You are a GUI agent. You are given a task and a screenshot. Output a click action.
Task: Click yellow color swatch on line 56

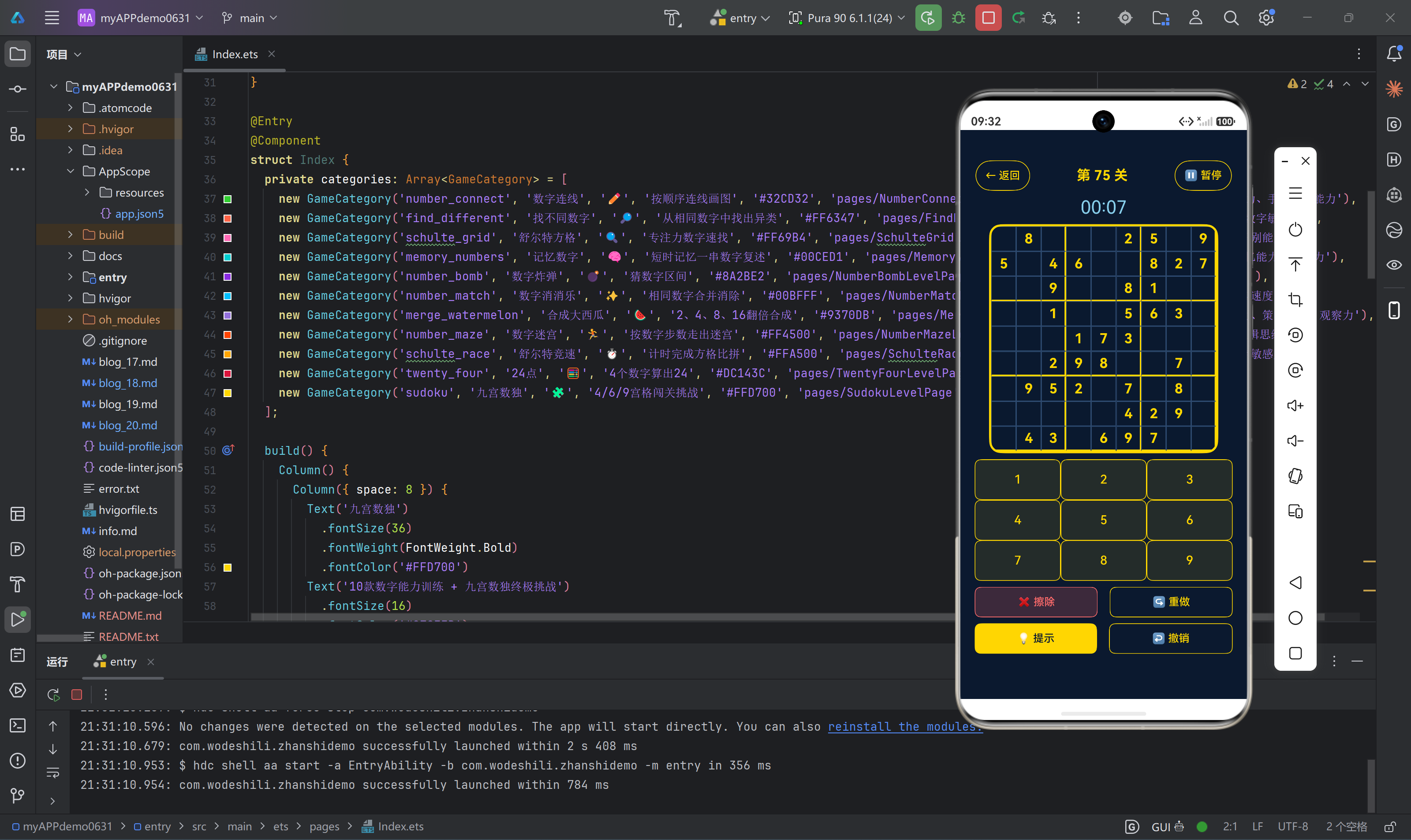(228, 567)
